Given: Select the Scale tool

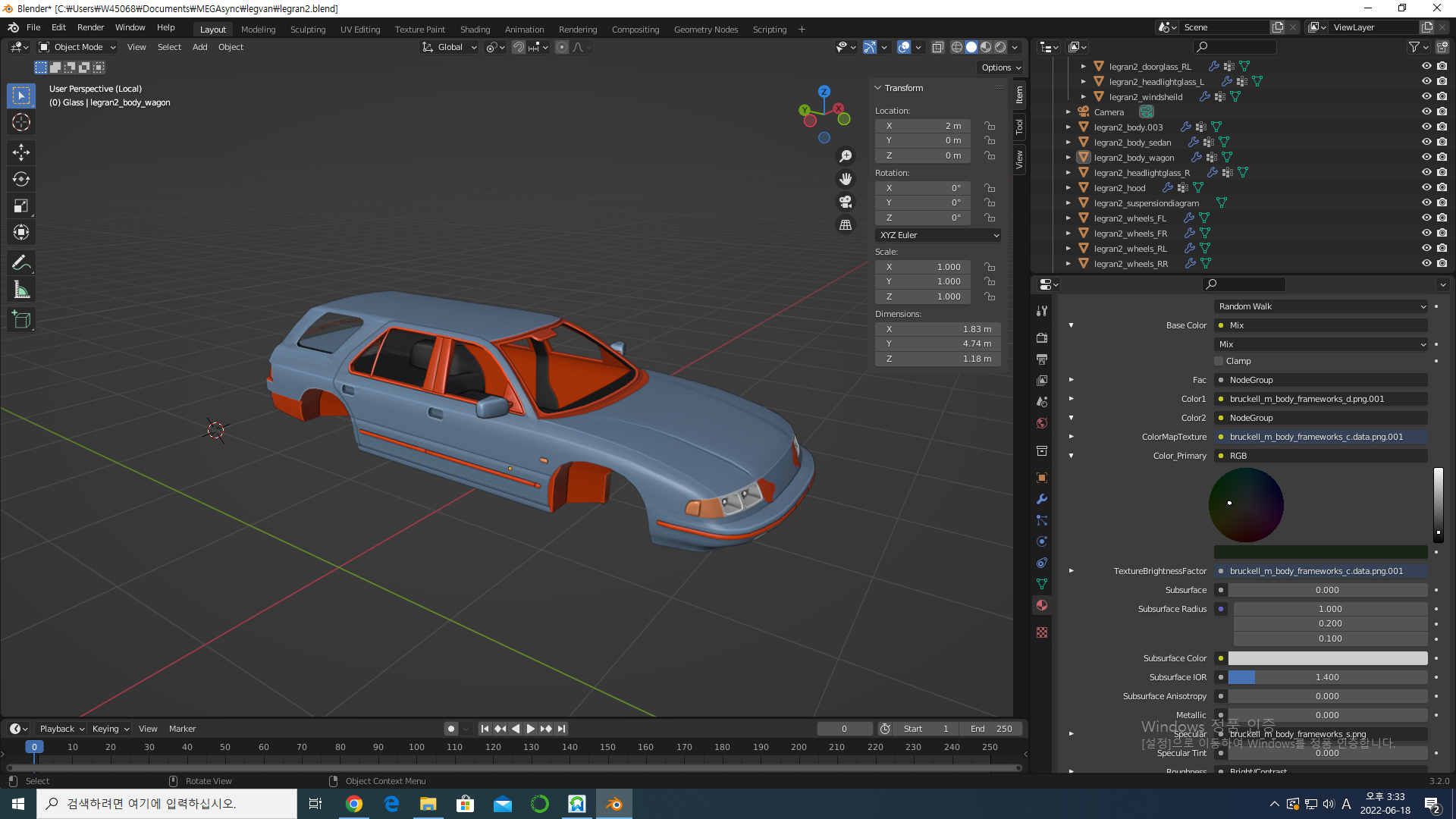Looking at the screenshot, I should click(21, 206).
